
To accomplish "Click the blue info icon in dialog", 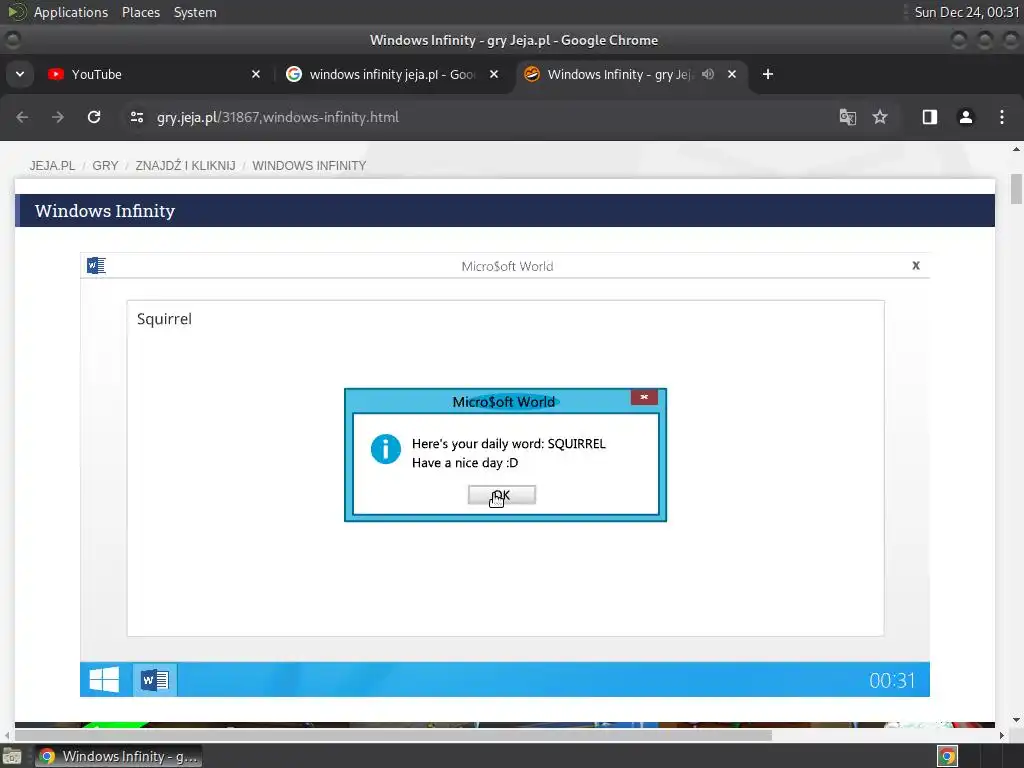I will click(x=385, y=449).
